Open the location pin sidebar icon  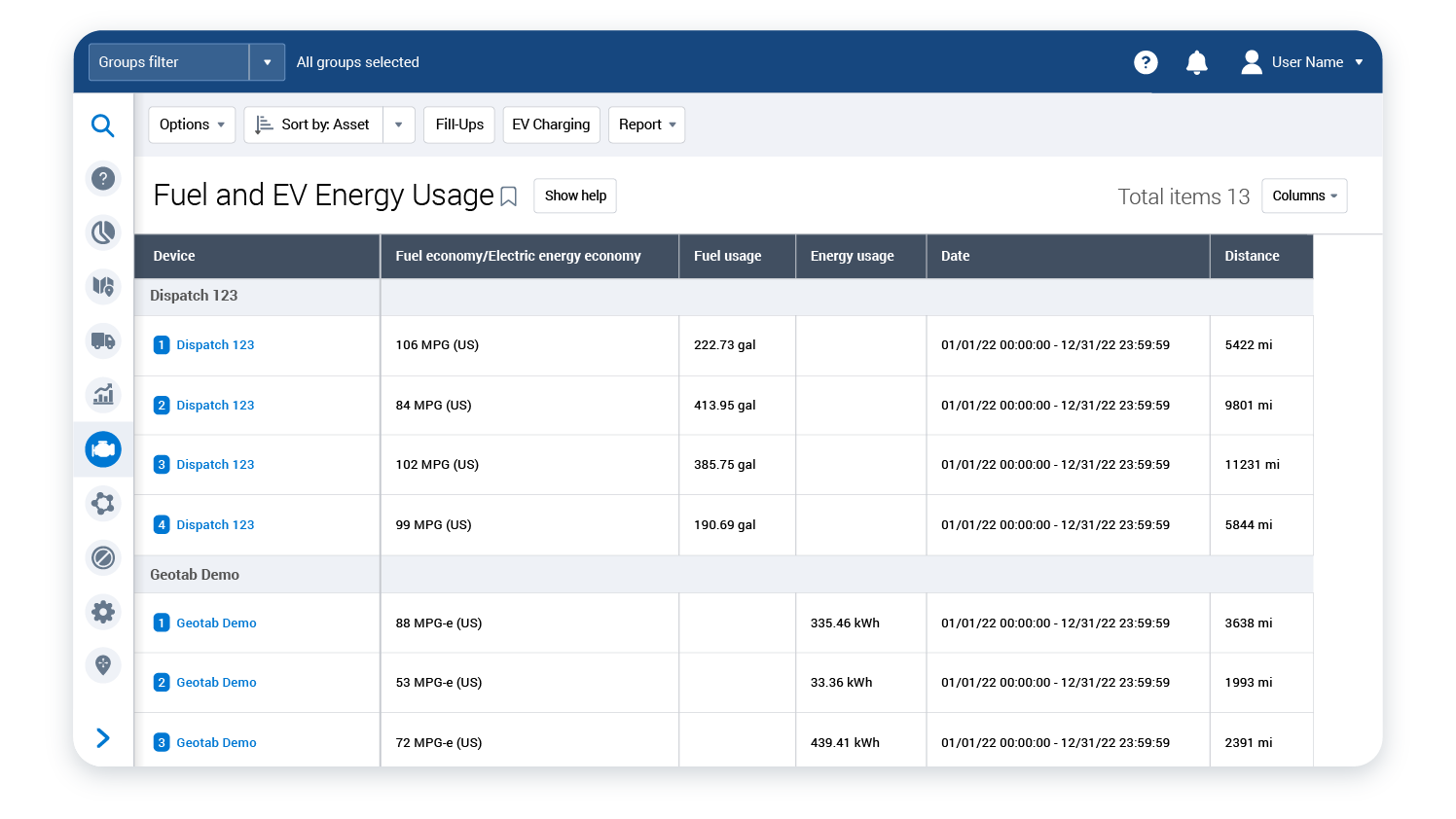coord(103,665)
